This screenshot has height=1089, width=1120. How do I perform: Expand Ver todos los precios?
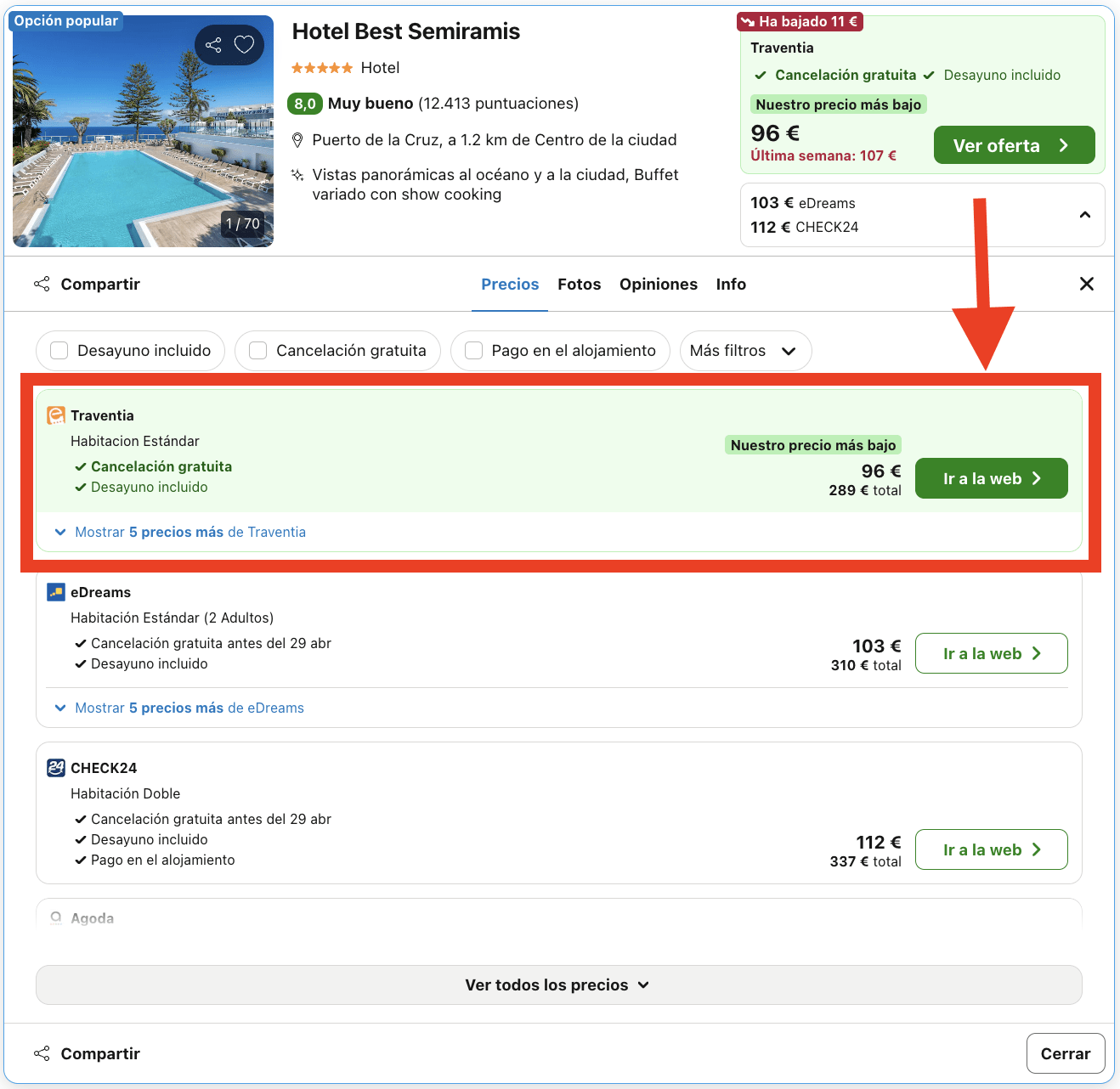pyautogui.click(x=558, y=985)
